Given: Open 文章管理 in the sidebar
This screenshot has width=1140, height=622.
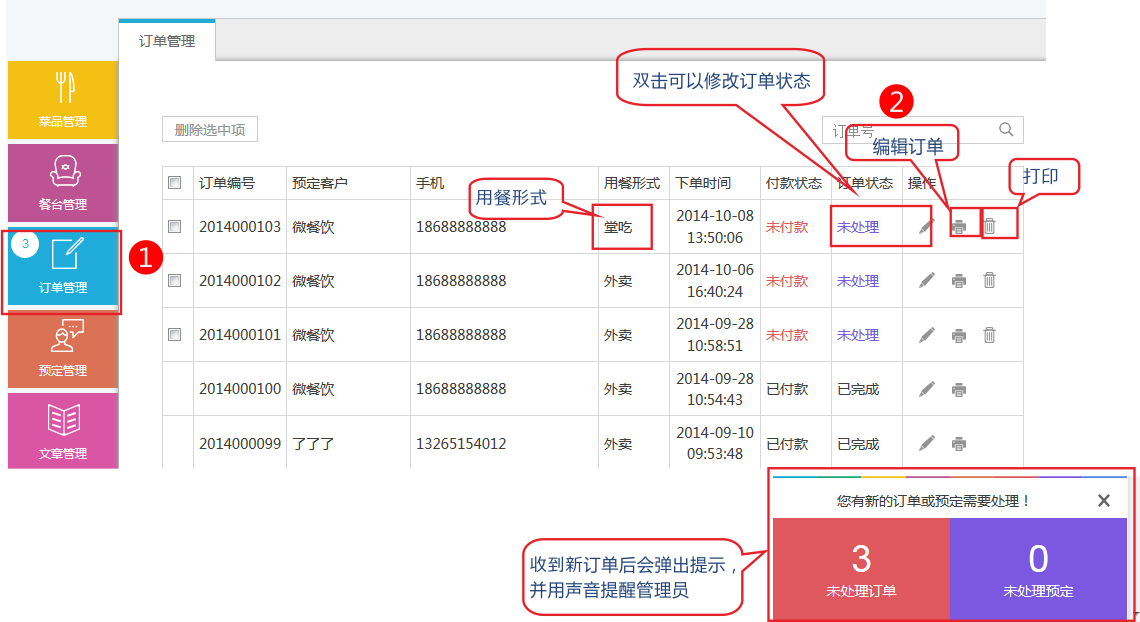Looking at the screenshot, I should [x=63, y=432].
